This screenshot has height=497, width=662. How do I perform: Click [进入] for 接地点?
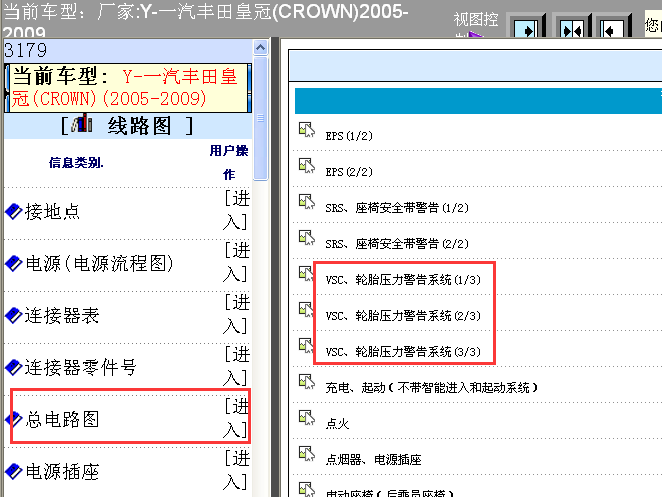coord(236,210)
